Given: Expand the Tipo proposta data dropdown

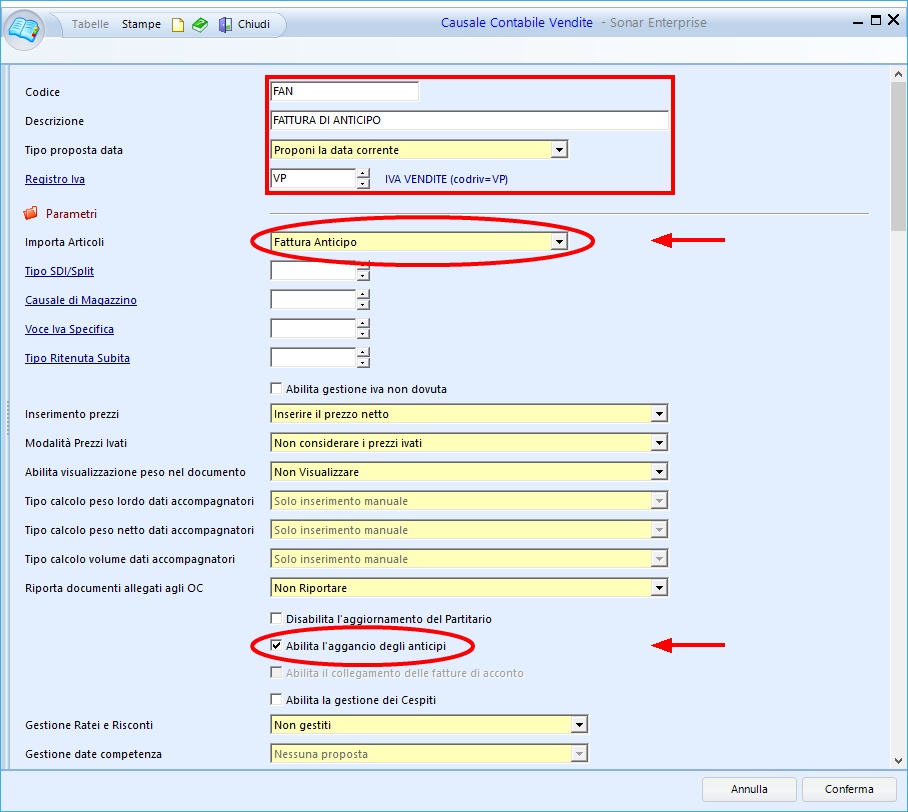Looking at the screenshot, I should pyautogui.click(x=559, y=150).
